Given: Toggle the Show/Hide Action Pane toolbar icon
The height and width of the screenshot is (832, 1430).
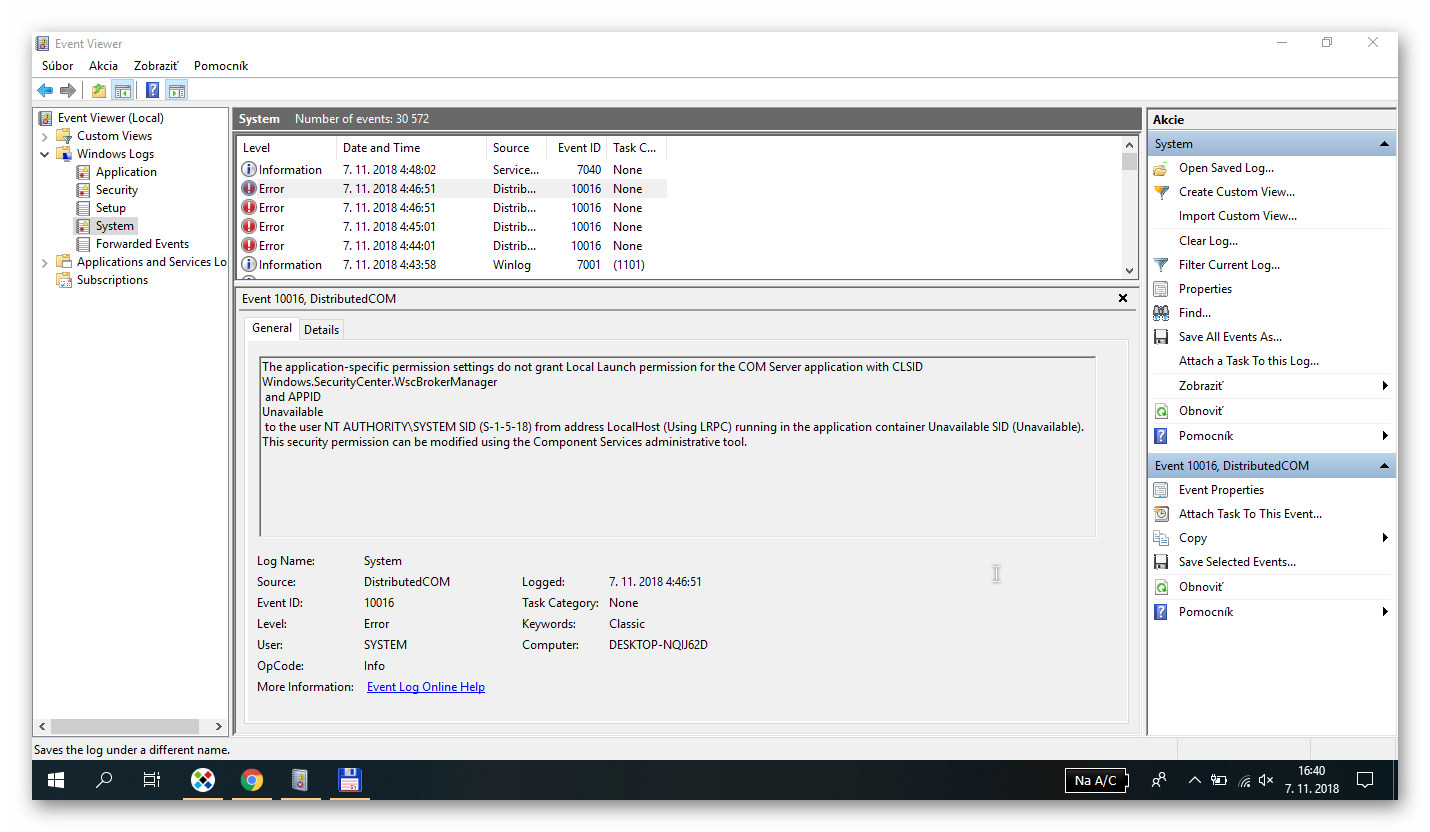Looking at the screenshot, I should point(177,91).
